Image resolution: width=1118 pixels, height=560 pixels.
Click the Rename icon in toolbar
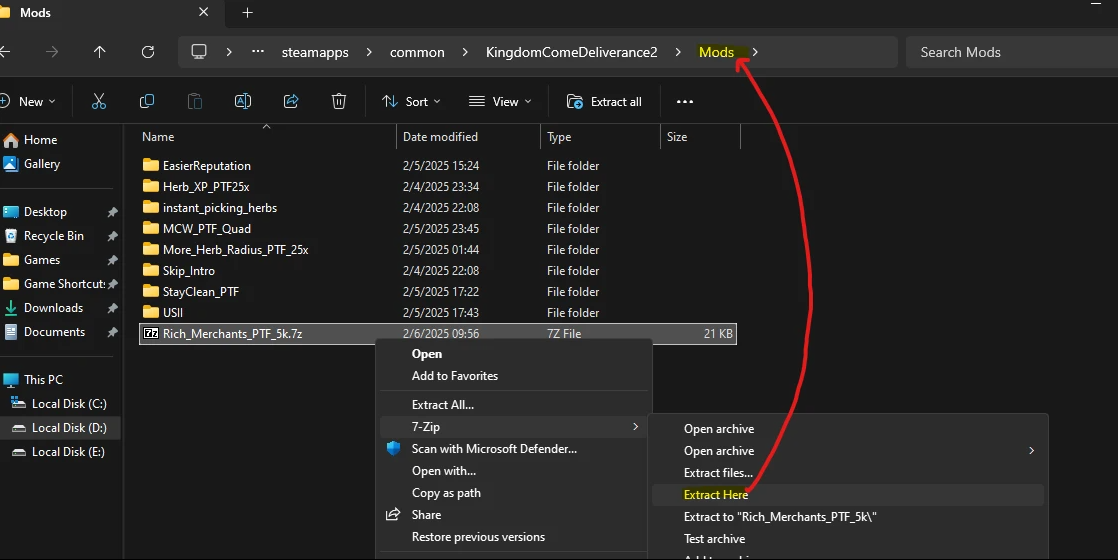242,101
